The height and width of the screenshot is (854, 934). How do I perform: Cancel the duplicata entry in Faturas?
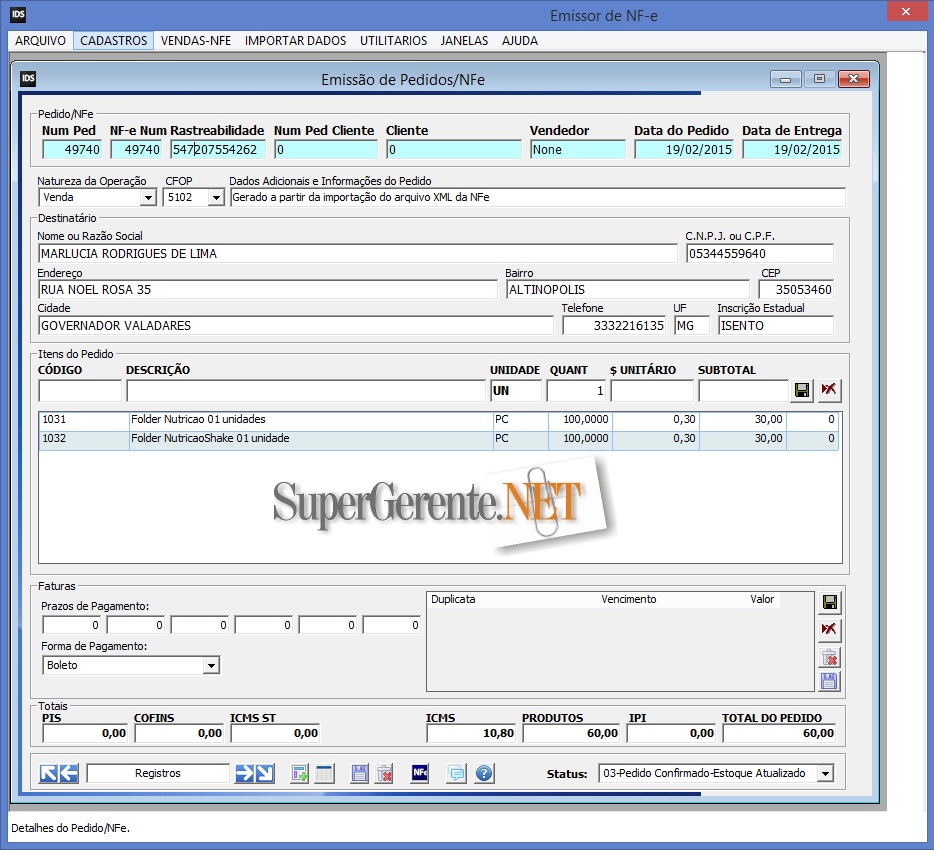click(830, 629)
